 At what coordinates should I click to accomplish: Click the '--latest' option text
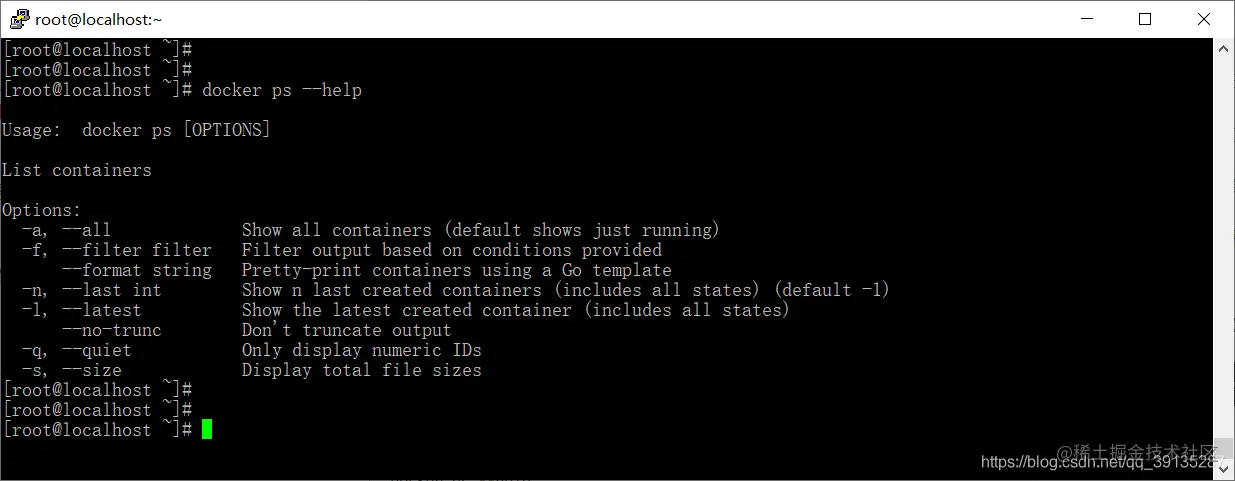[102, 310]
